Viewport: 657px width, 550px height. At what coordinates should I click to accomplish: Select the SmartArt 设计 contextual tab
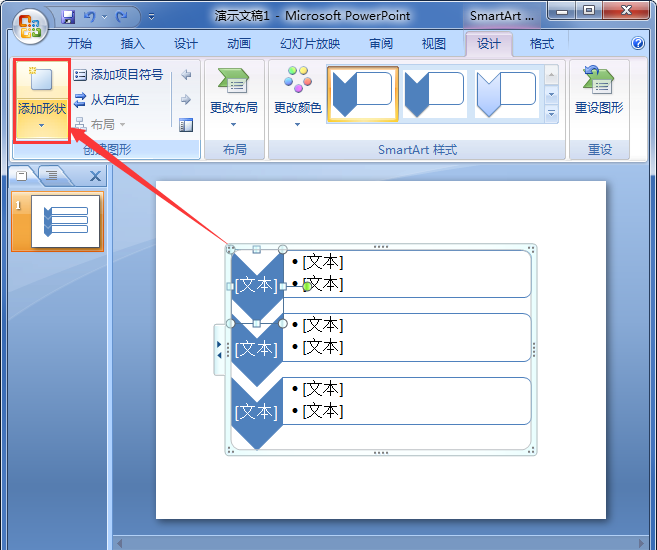[x=489, y=44]
